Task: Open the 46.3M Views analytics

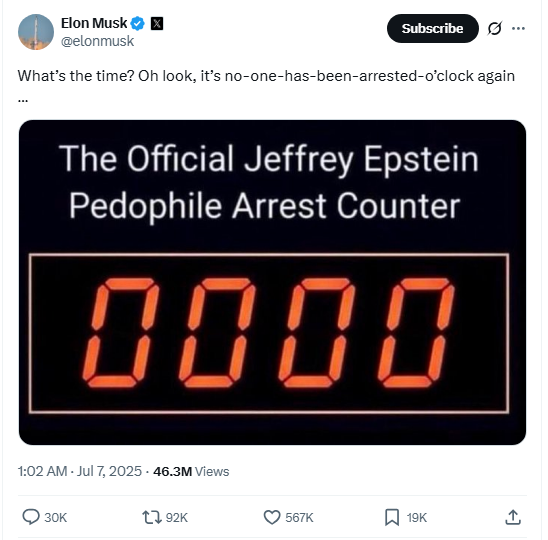Action: point(191,471)
